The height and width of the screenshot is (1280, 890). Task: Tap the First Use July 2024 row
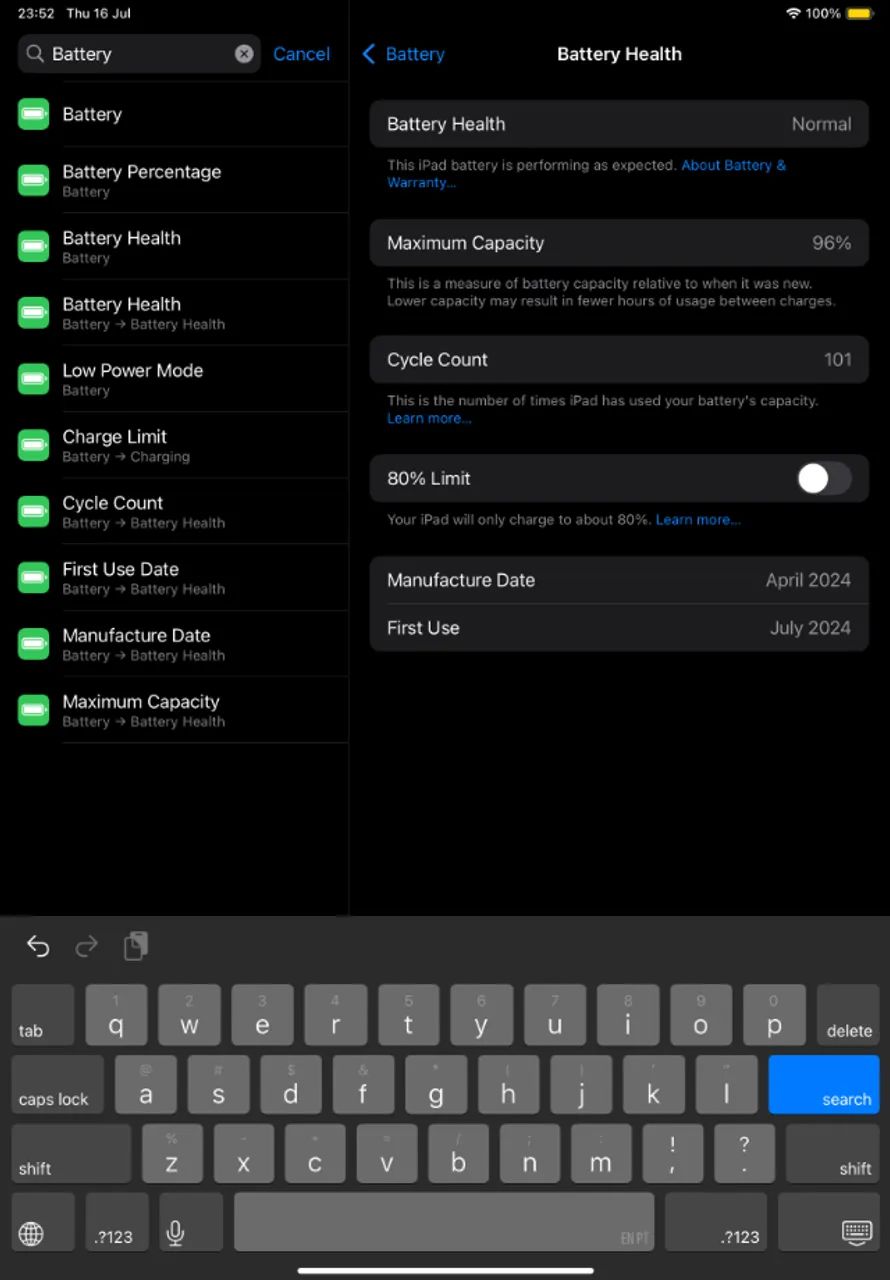coord(619,628)
